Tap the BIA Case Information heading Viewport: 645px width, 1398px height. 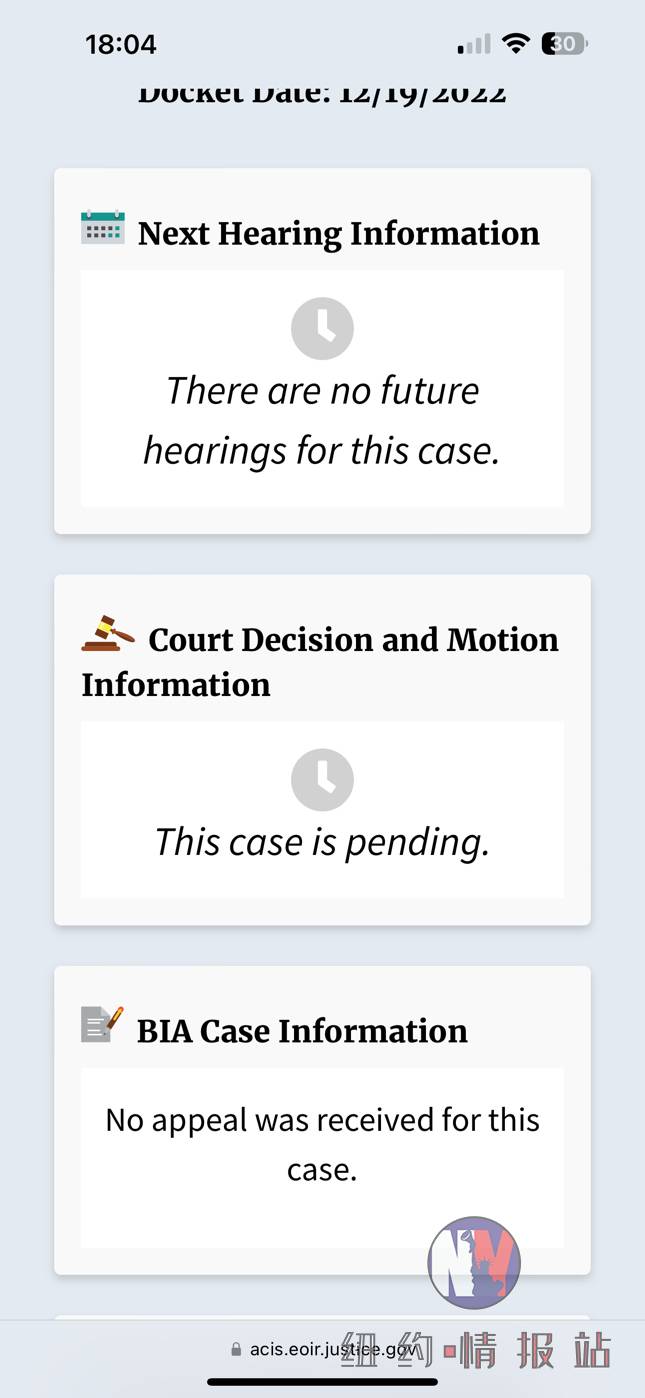302,1030
